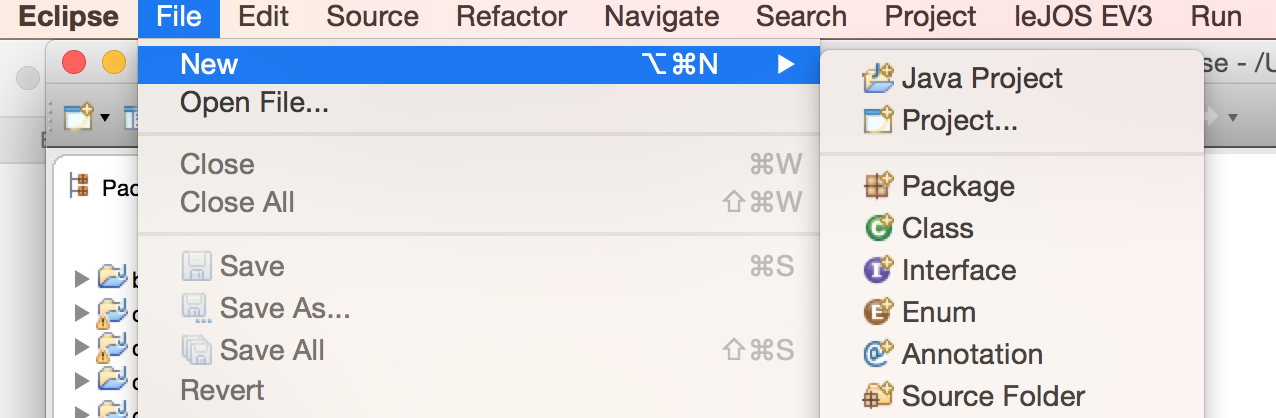The width and height of the screenshot is (1276, 418).
Task: Open the Source menu
Action: tap(372, 17)
